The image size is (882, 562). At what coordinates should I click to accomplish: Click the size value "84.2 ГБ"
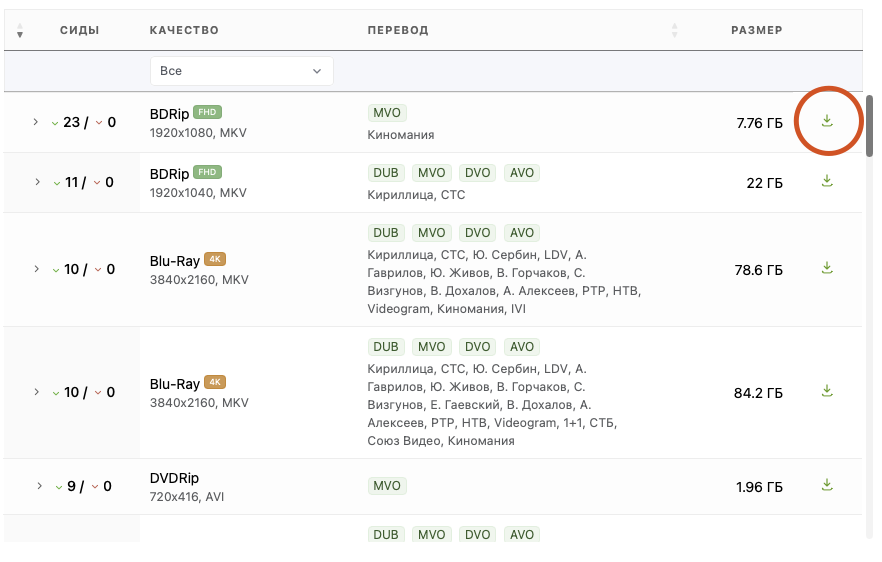[x=758, y=393]
